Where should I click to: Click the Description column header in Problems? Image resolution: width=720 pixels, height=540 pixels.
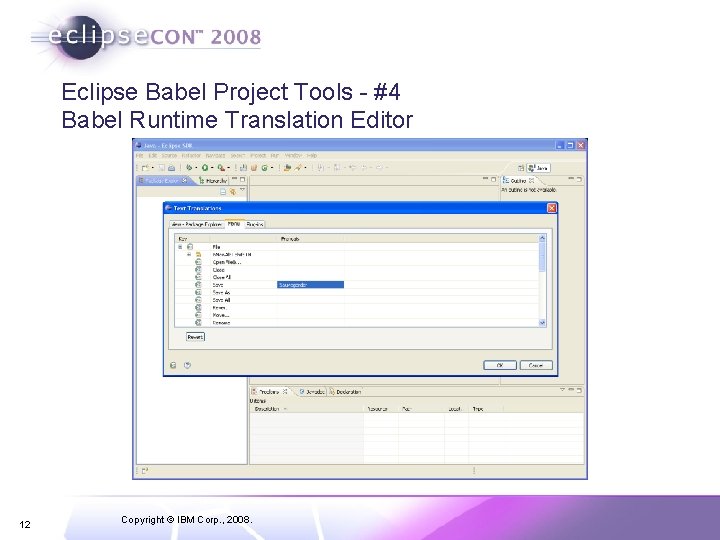tap(307, 409)
